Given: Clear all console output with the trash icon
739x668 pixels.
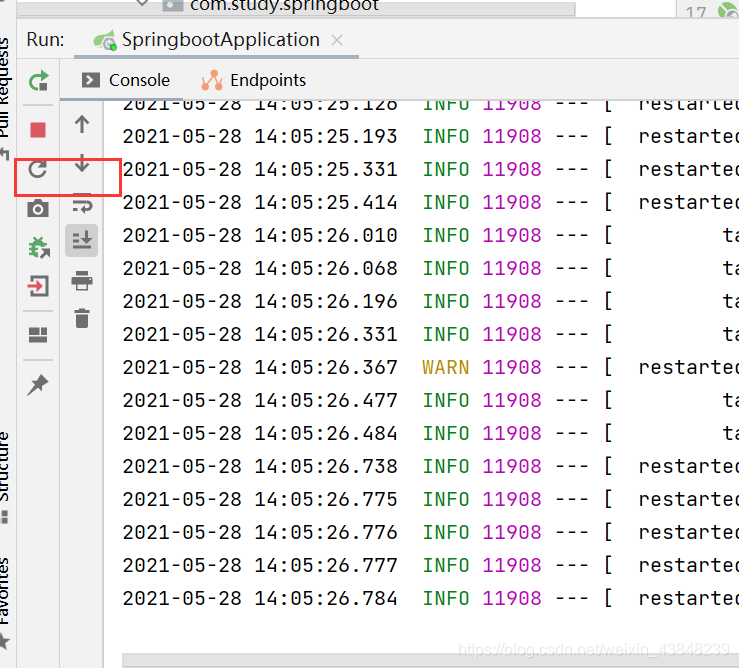Looking at the screenshot, I should coord(82,318).
